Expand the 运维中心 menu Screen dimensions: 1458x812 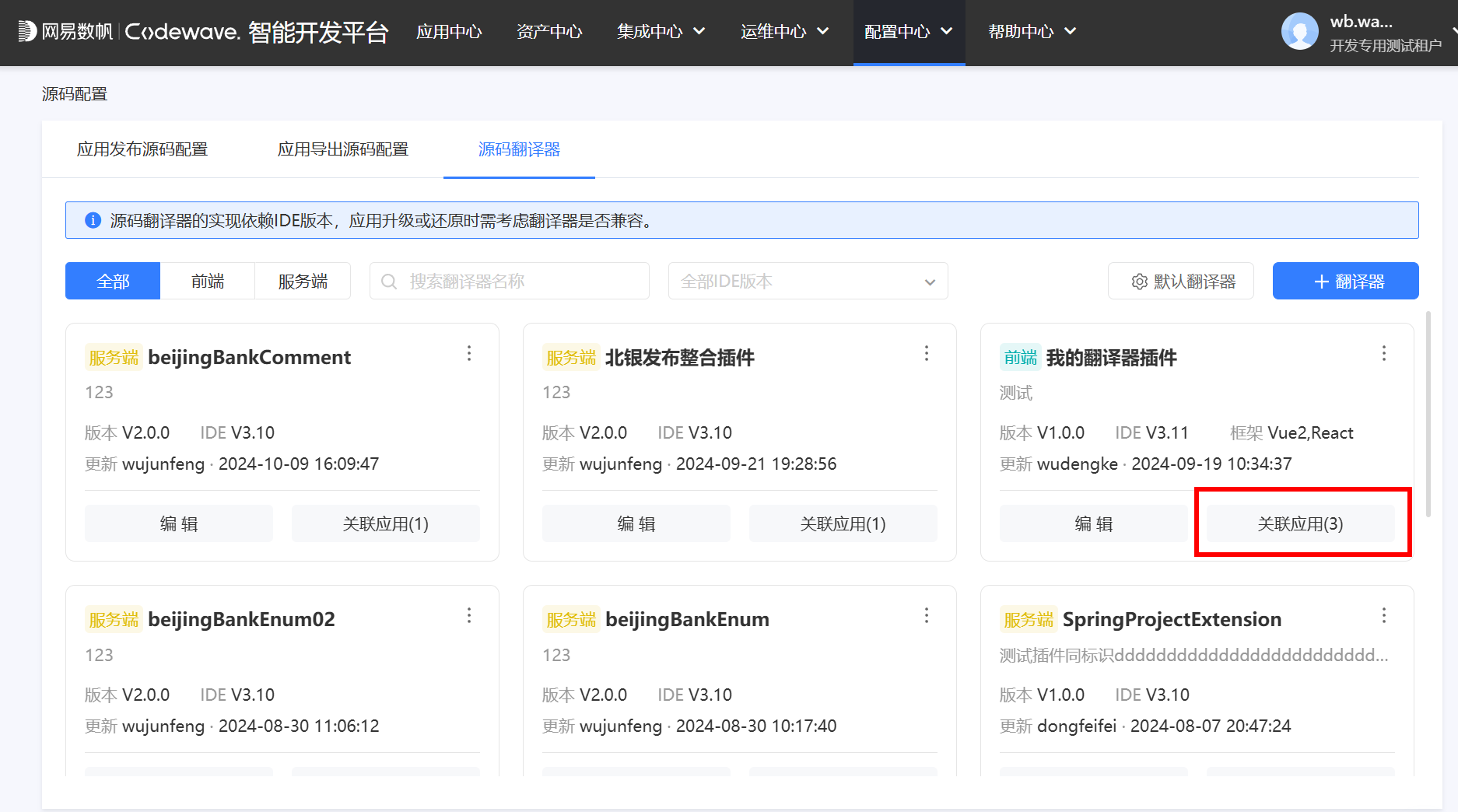pos(784,32)
